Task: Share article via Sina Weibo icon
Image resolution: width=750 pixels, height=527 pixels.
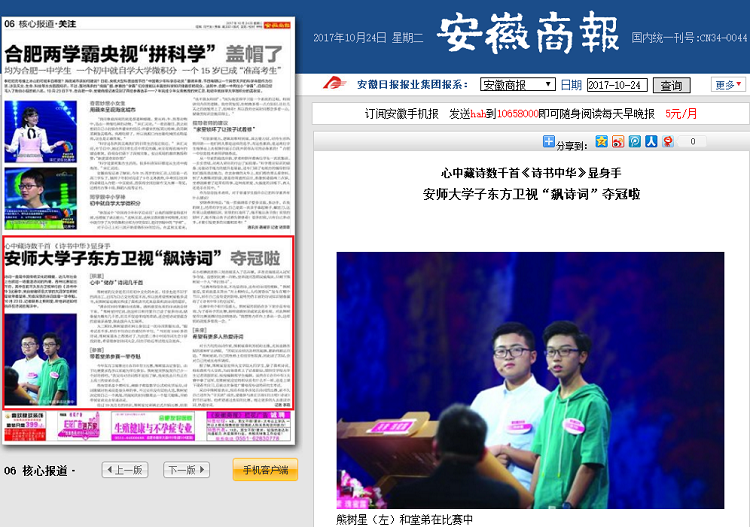Action: click(618, 142)
